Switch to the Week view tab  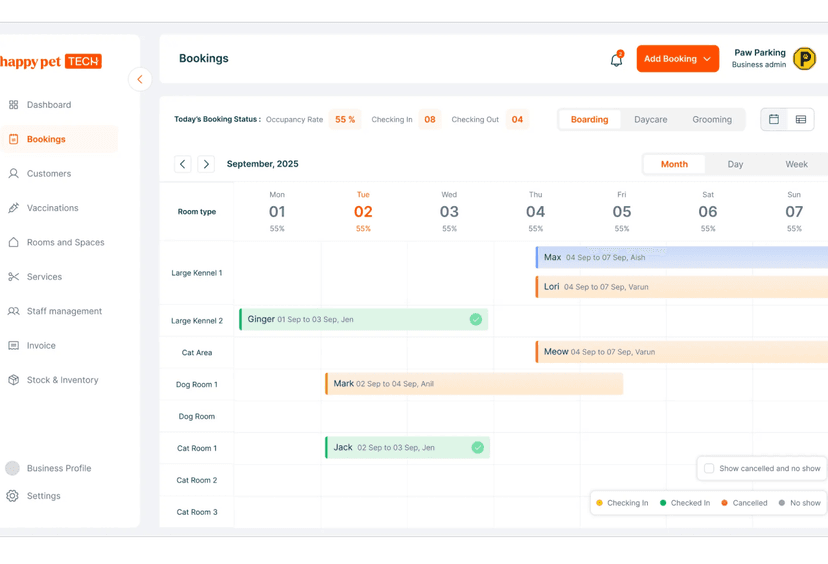coord(796,164)
